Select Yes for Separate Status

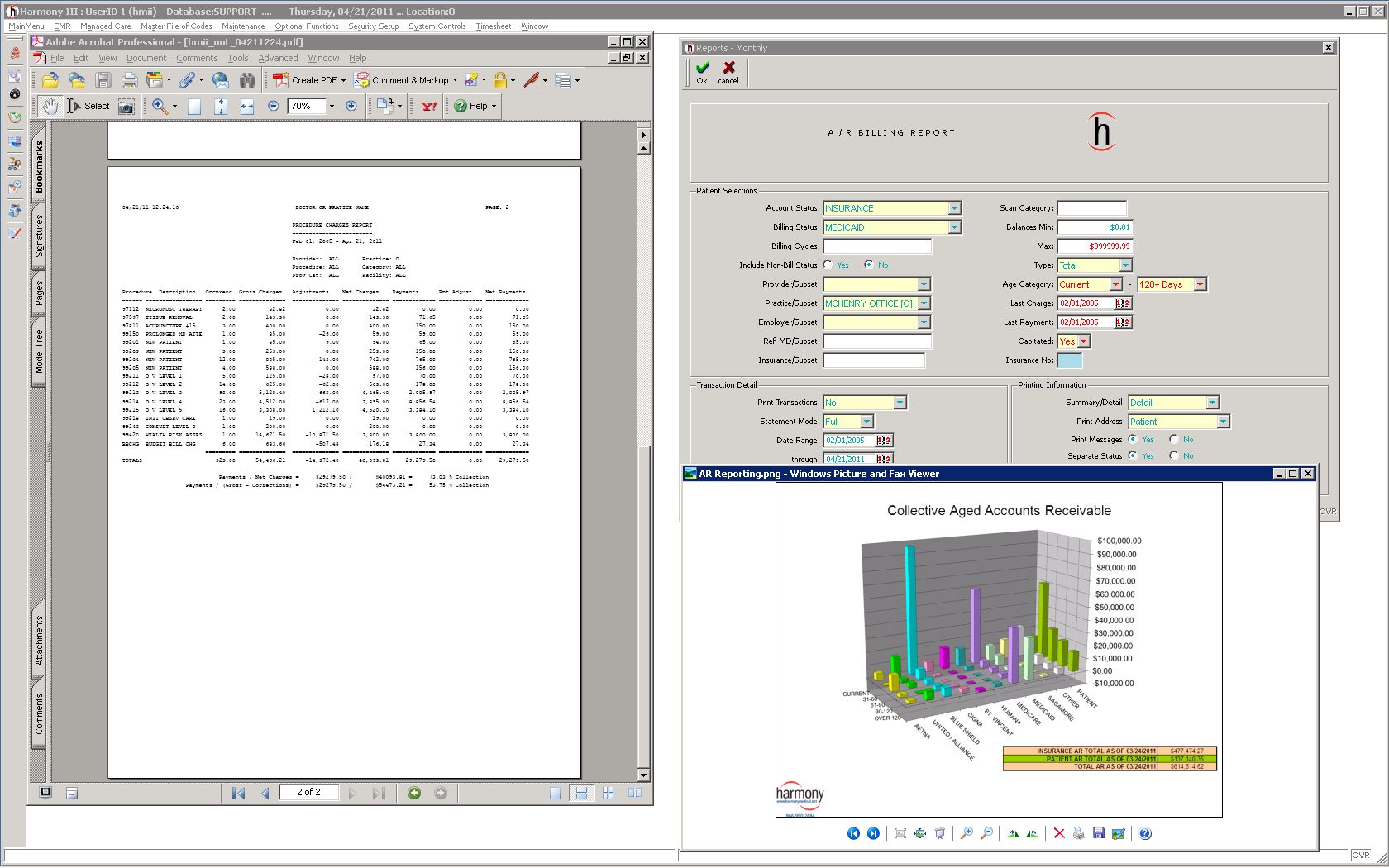[1133, 455]
